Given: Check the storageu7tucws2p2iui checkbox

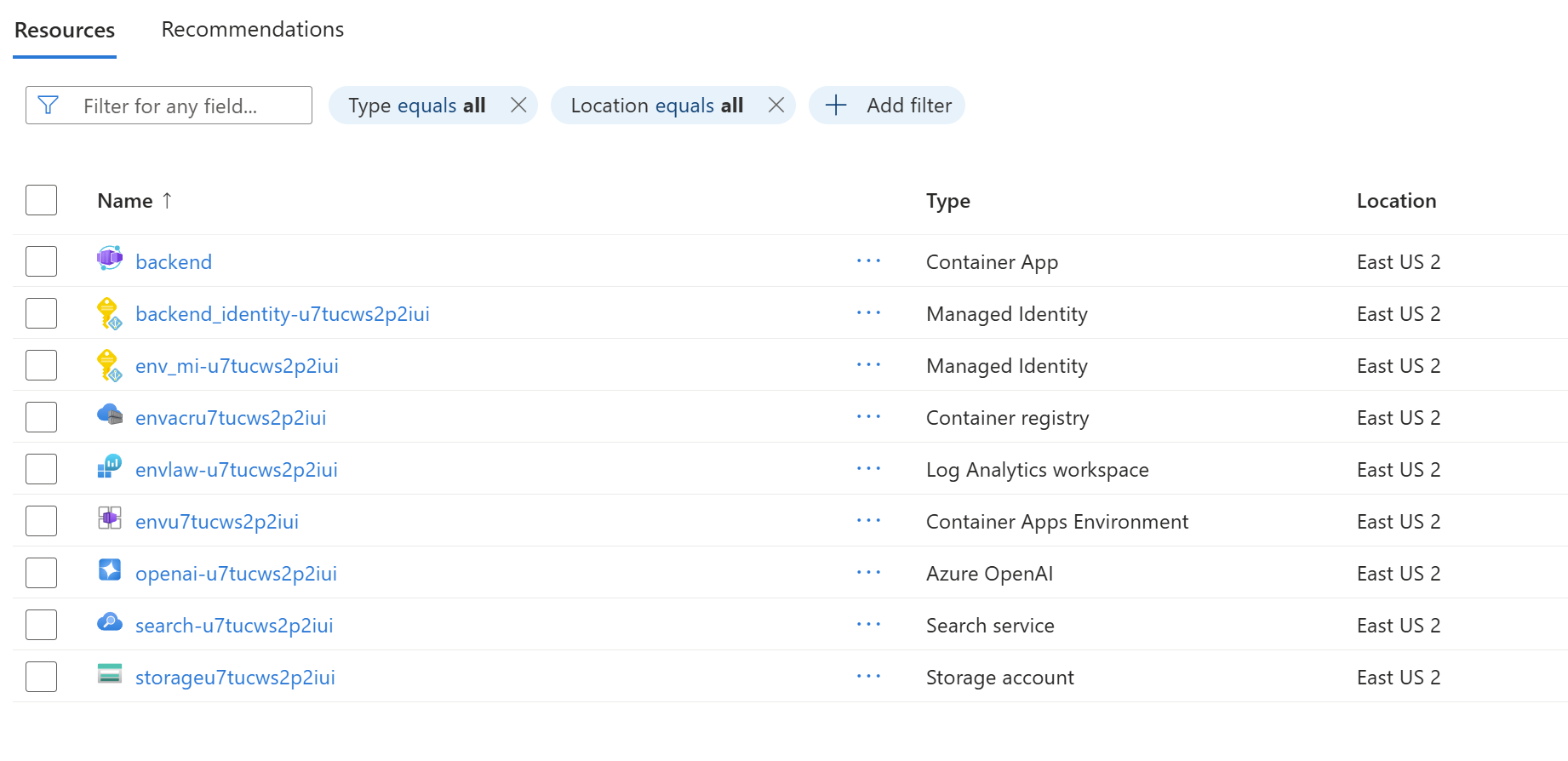Looking at the screenshot, I should pos(41,677).
